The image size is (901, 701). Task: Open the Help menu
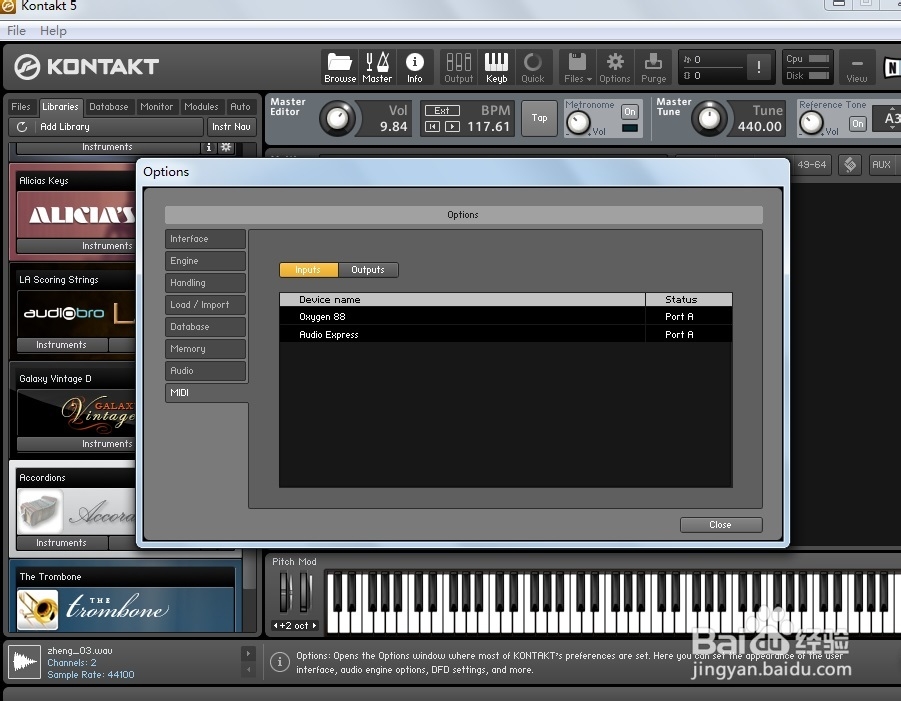click(53, 30)
